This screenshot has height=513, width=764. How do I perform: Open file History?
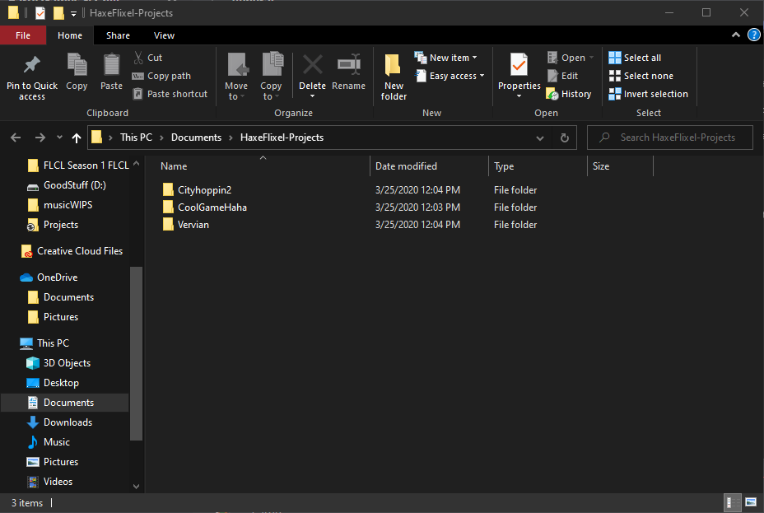coord(569,94)
